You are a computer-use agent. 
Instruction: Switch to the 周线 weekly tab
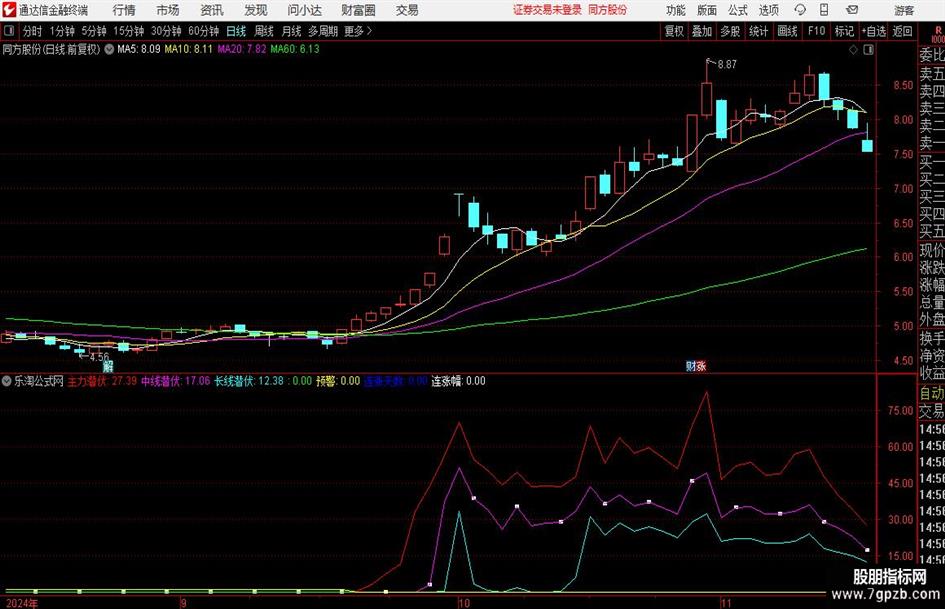(x=264, y=31)
